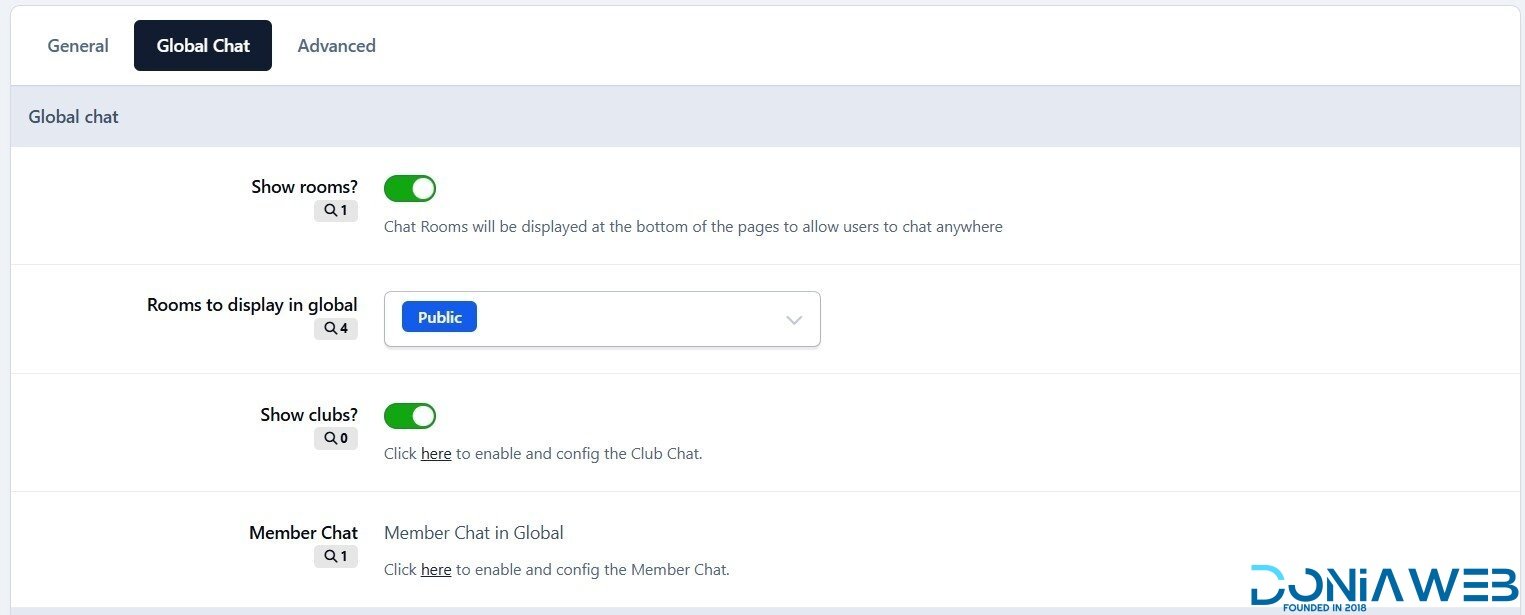The width and height of the screenshot is (1525, 615).
Task: Click the 'Rooms to display in global' label
Action: pyautogui.click(x=252, y=305)
